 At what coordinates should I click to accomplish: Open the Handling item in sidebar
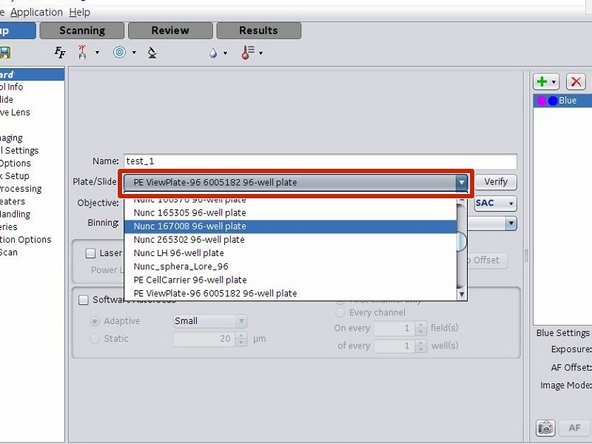(x=15, y=214)
